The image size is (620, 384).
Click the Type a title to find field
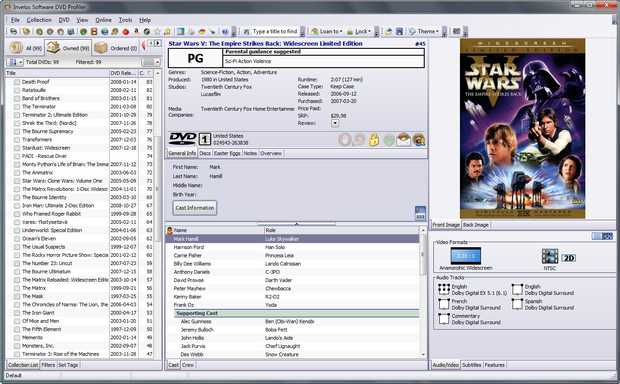tap(275, 31)
